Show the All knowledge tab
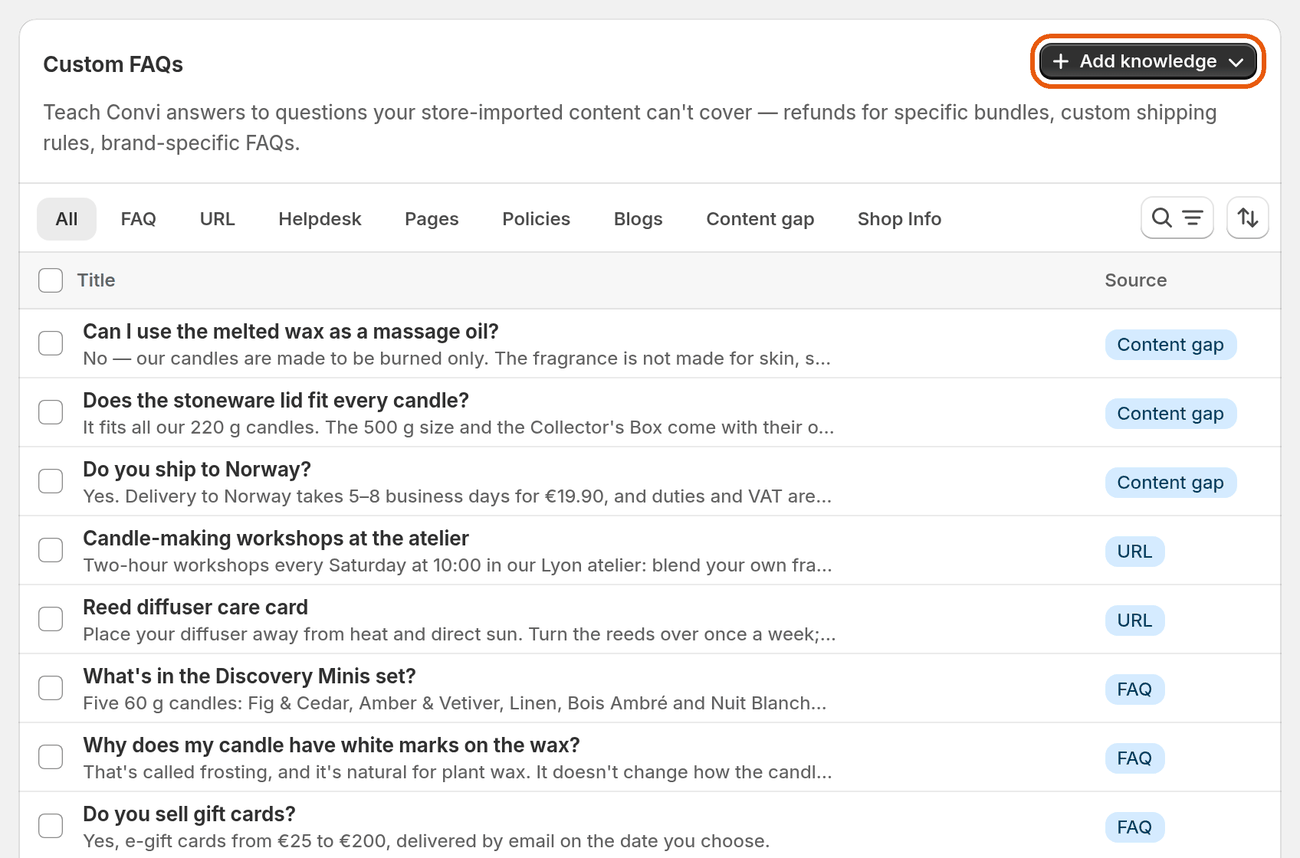 (67, 219)
